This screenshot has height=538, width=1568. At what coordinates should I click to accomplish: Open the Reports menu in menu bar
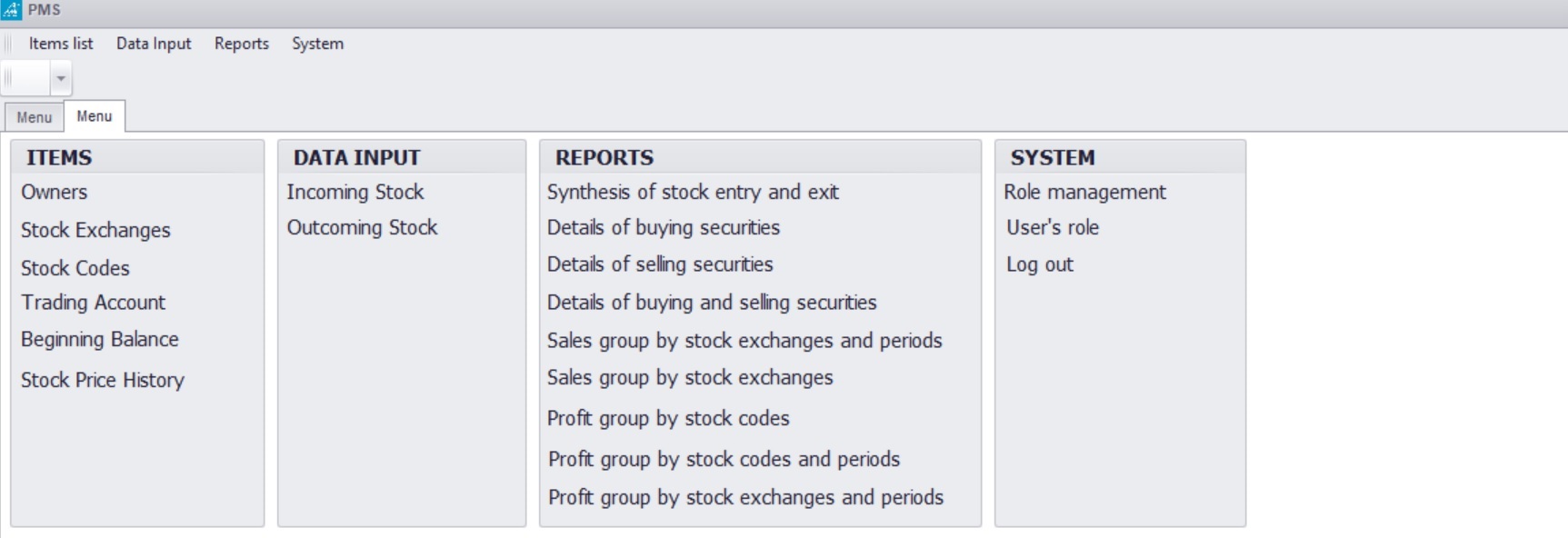coord(242,44)
